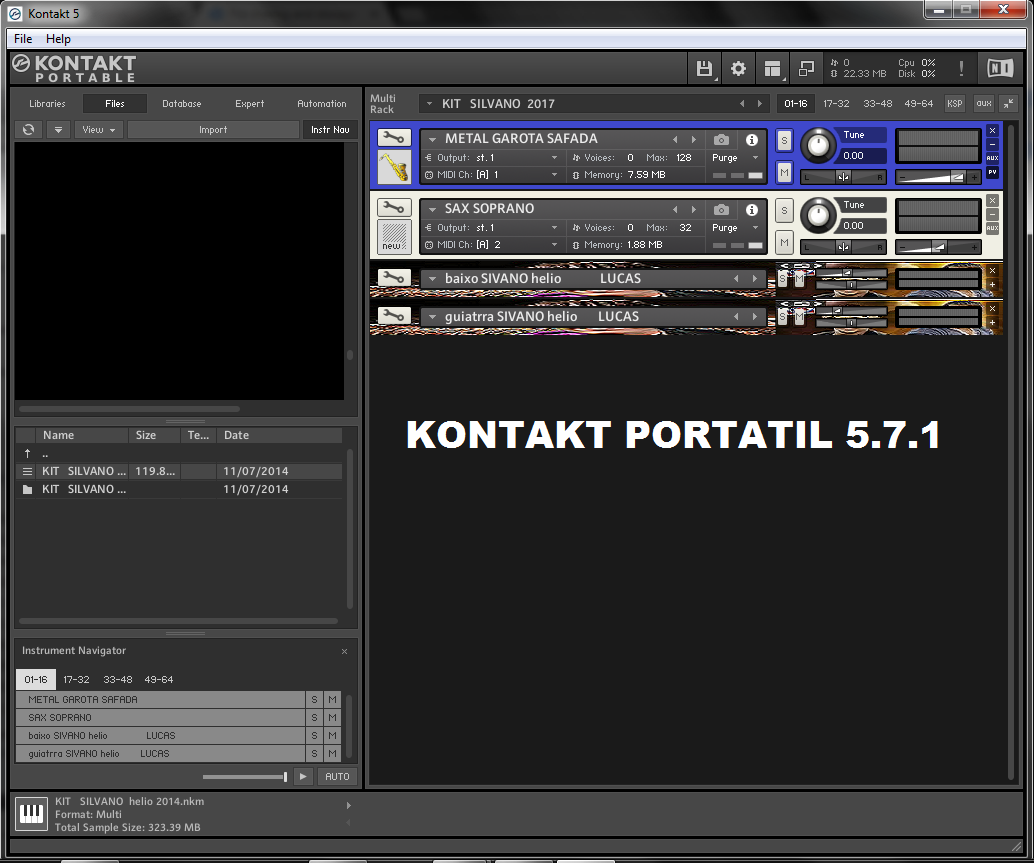Screen dimensions: 1034x863
Task: Solo SAX SOPRANO in the rack
Action: 783,210
